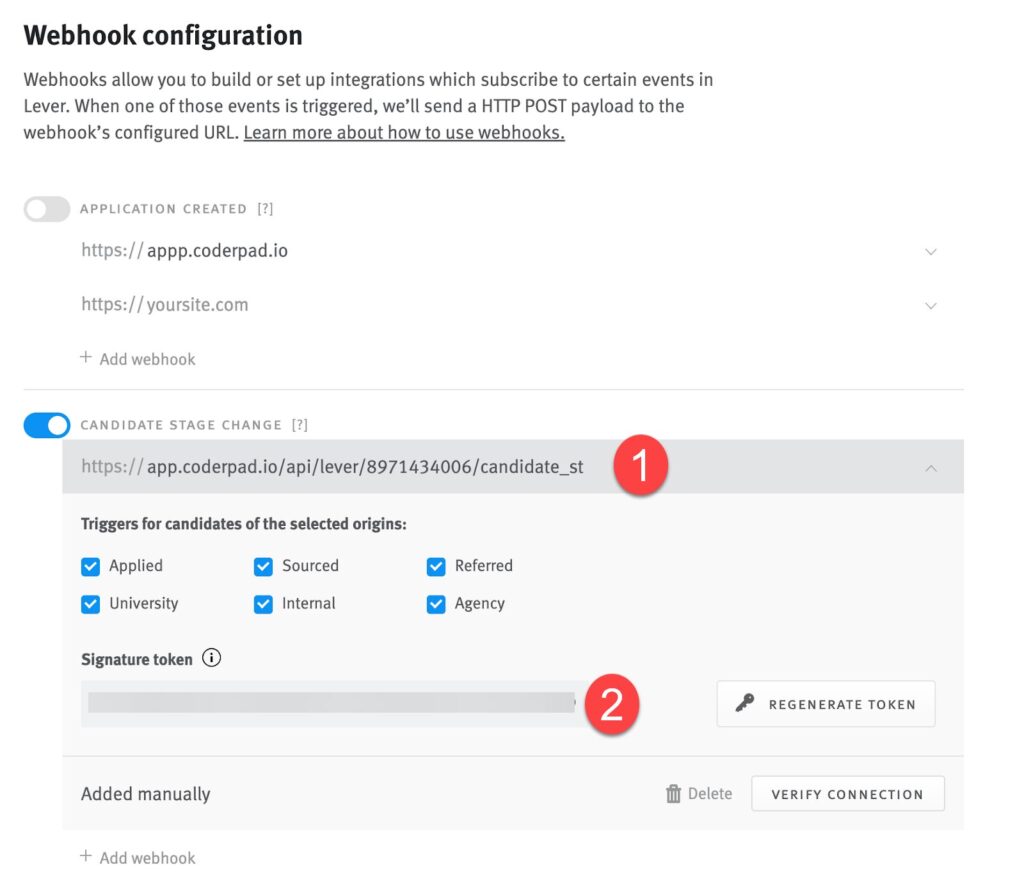Screen dimensions: 1024x886
Task: Click the Regenerate Token button
Action: click(x=825, y=703)
